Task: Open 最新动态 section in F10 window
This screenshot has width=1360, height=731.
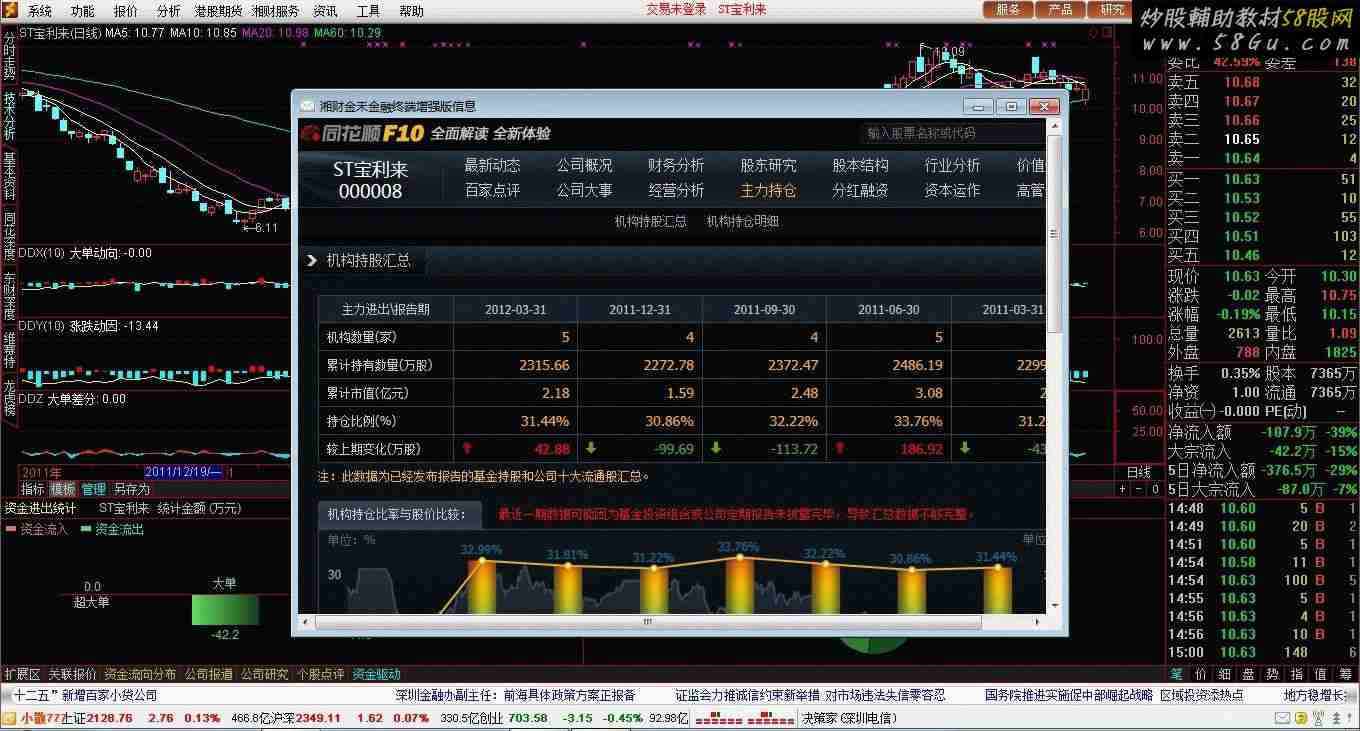Action: (x=492, y=165)
